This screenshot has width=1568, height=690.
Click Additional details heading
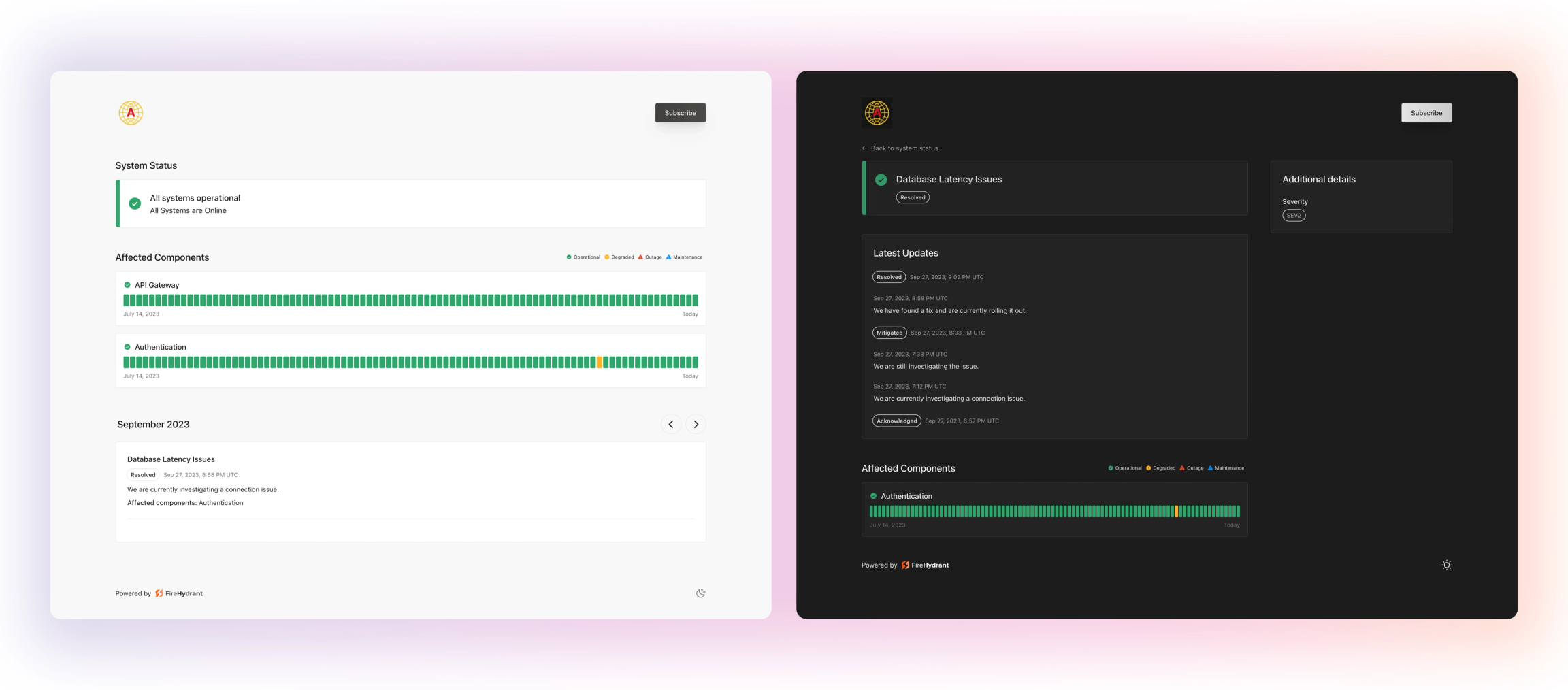coord(1319,180)
